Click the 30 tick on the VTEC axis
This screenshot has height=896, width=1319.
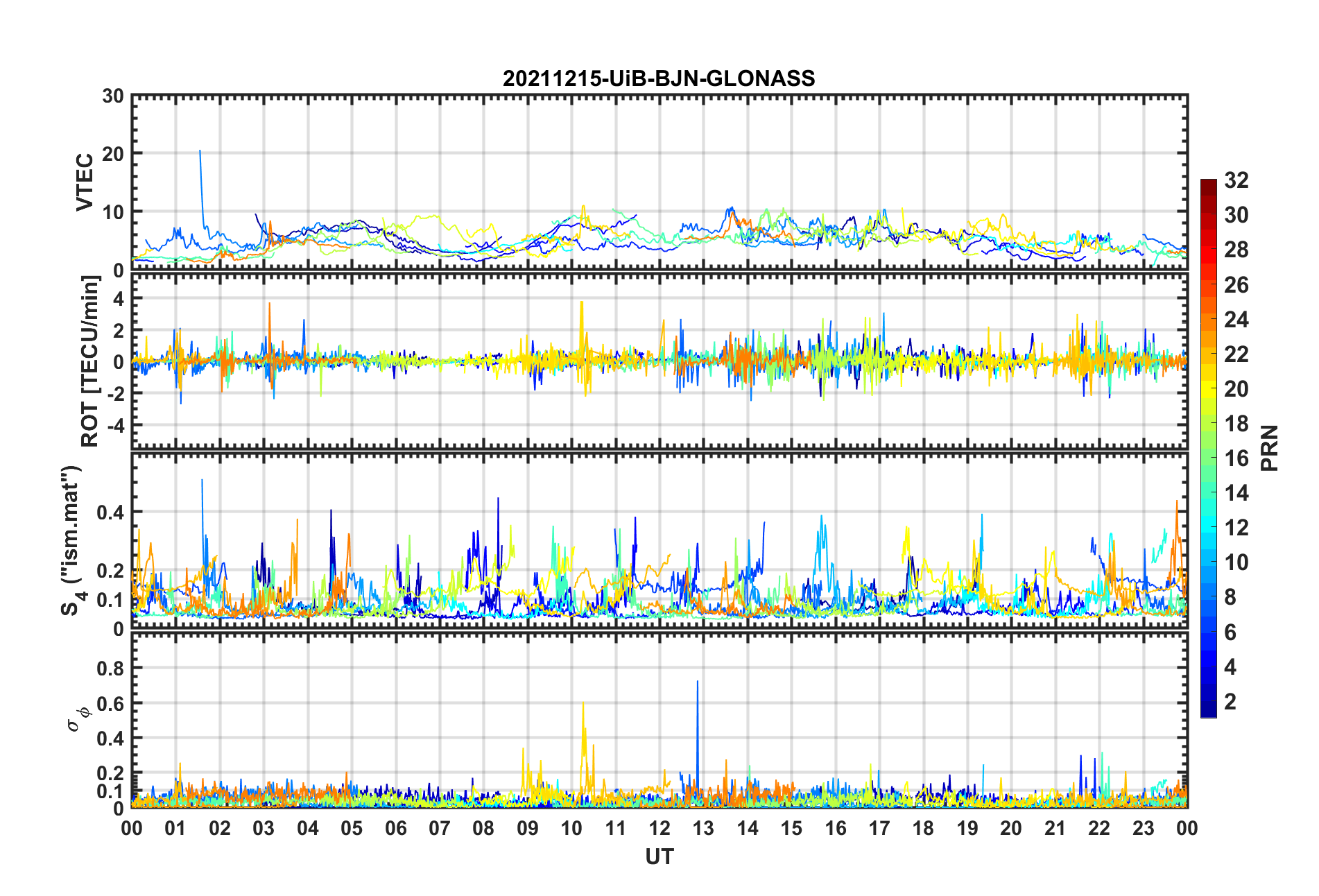[113, 96]
